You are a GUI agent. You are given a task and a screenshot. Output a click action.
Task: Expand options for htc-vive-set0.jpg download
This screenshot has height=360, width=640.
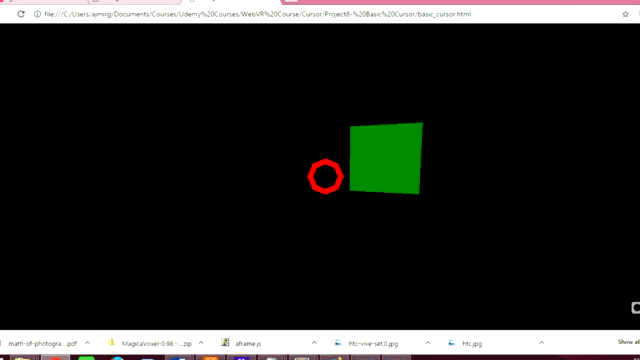428,343
